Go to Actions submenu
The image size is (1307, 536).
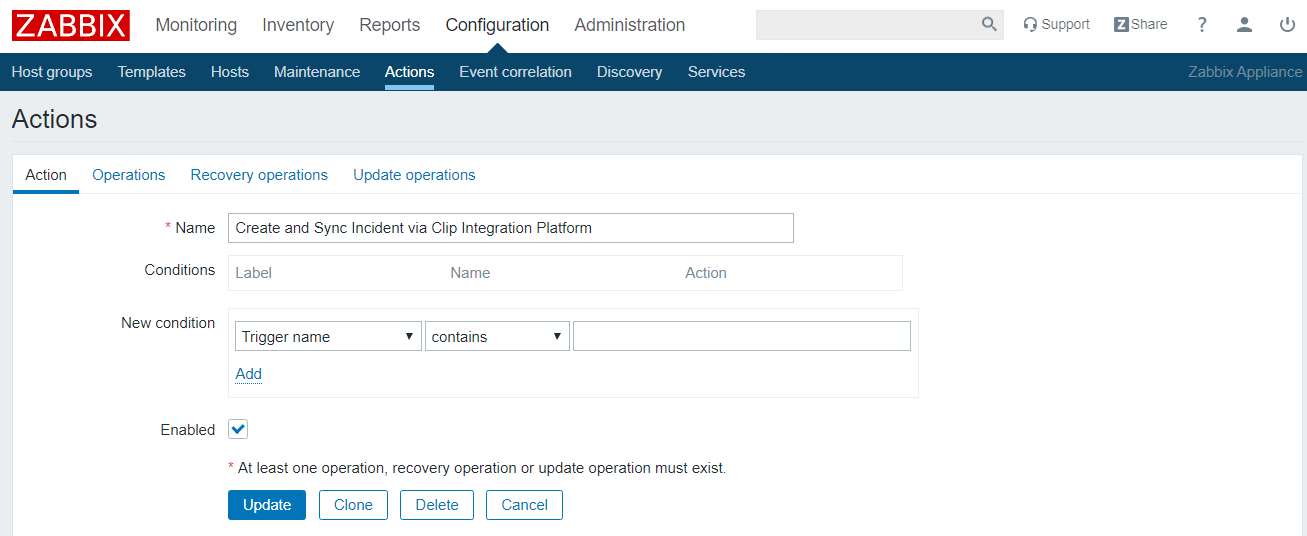409,72
